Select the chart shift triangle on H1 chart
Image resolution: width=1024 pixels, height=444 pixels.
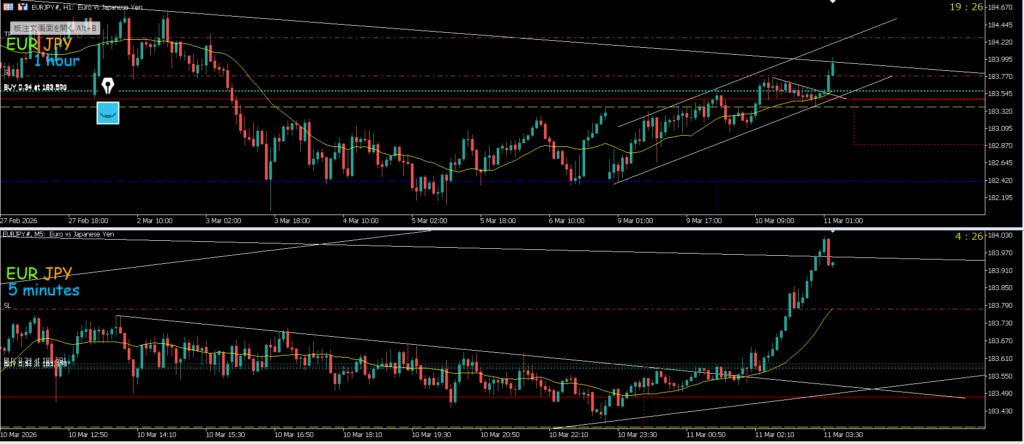click(833, 2)
